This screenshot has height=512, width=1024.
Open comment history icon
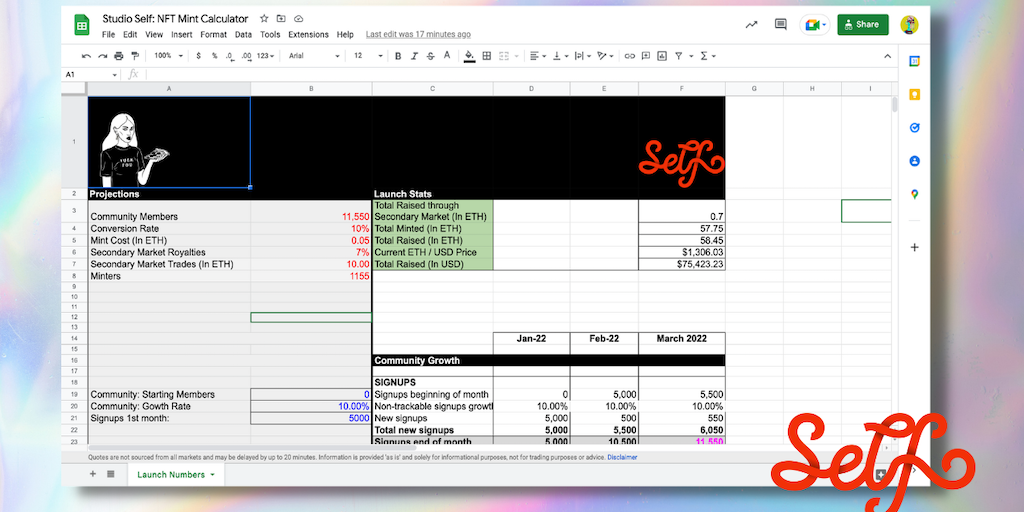click(x=781, y=24)
